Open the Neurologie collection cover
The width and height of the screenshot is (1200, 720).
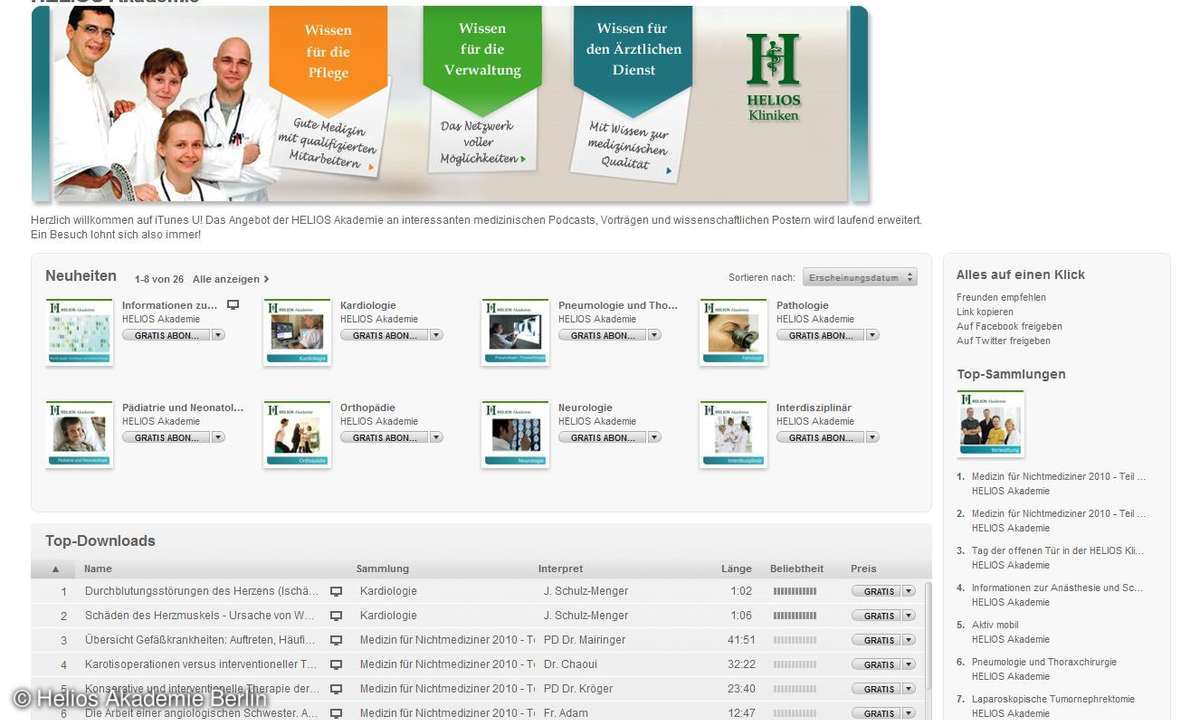[515, 434]
